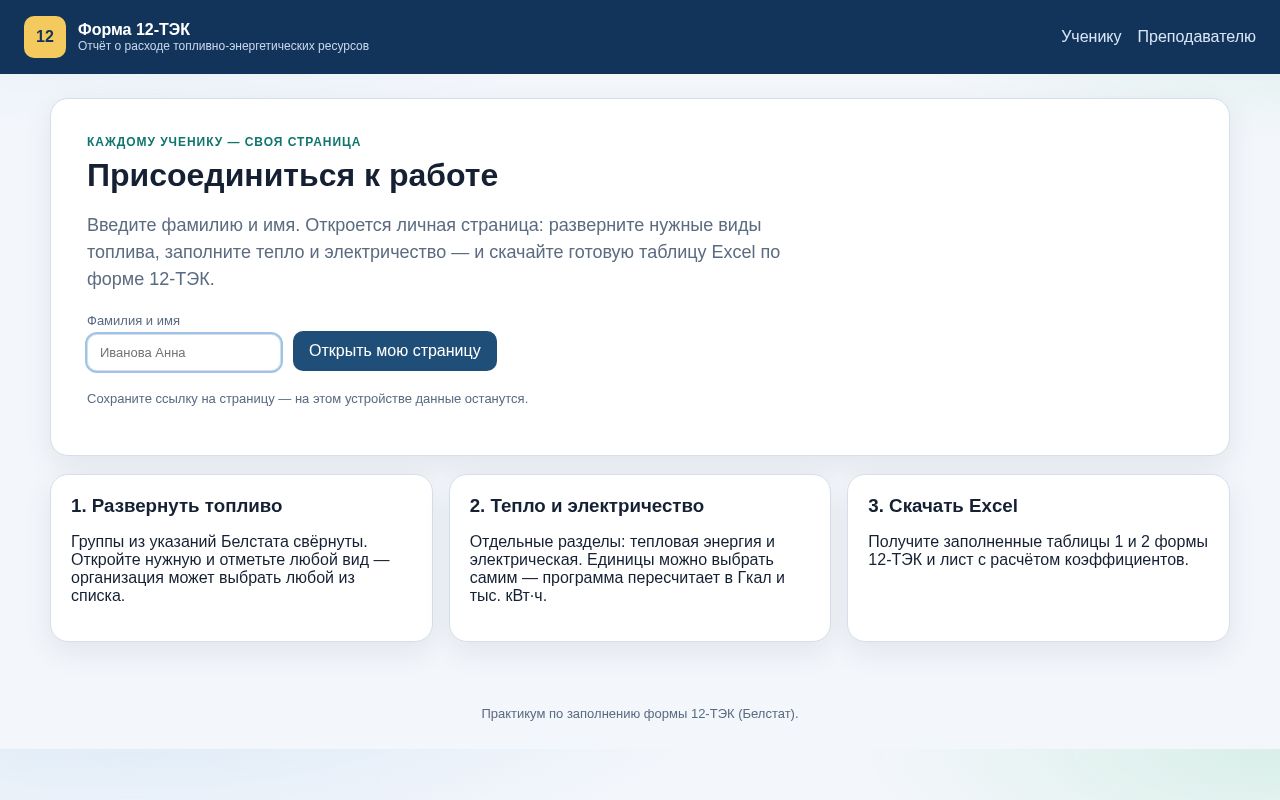Click the hint text Сохраните ссылку на страницу
Viewport: 1280px width, 800px height.
307,398
